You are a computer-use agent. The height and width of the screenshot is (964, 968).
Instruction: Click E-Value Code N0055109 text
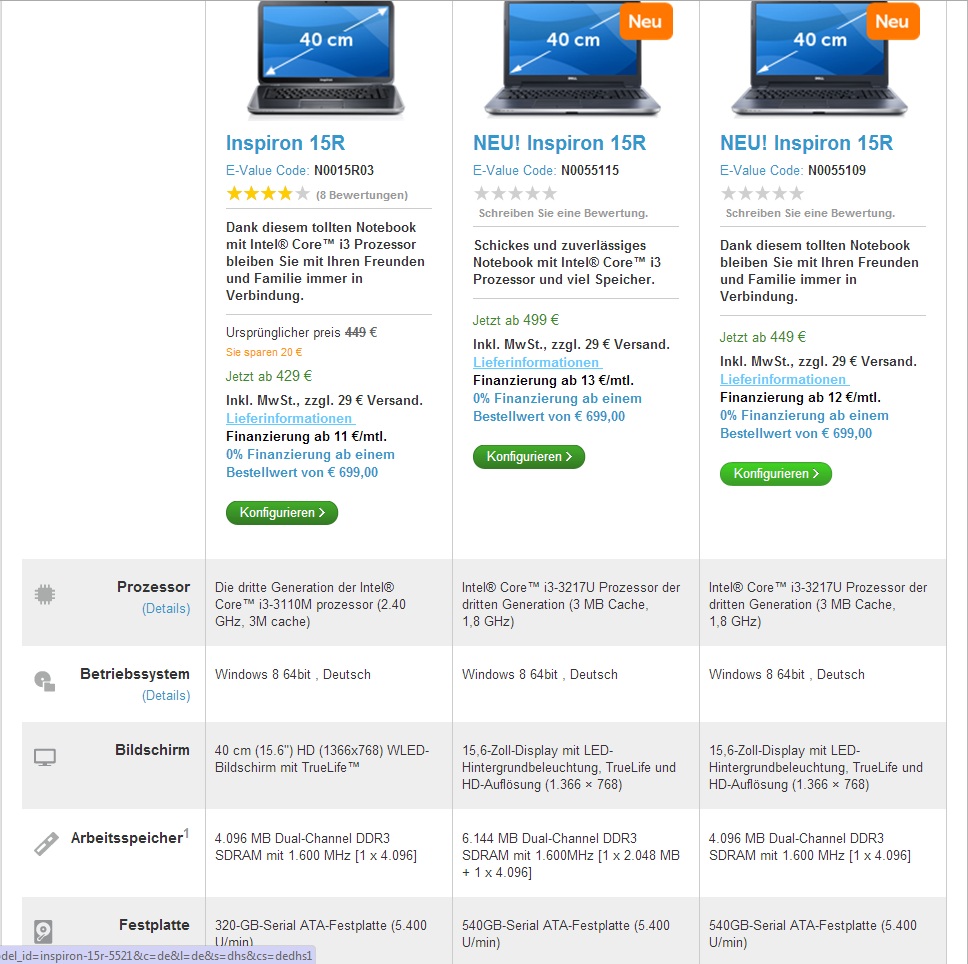793,170
